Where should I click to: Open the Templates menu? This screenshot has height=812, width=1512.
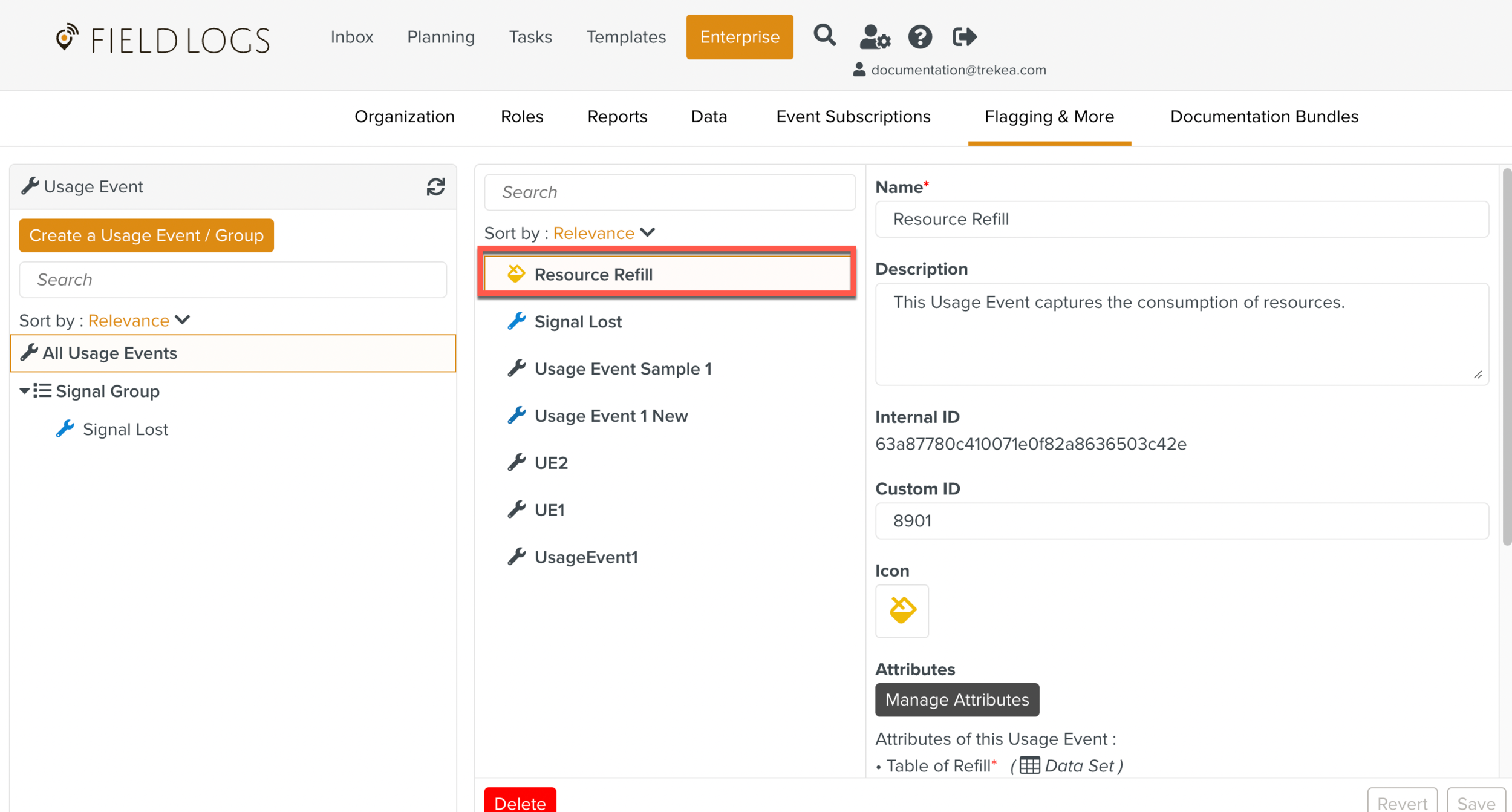tap(625, 37)
